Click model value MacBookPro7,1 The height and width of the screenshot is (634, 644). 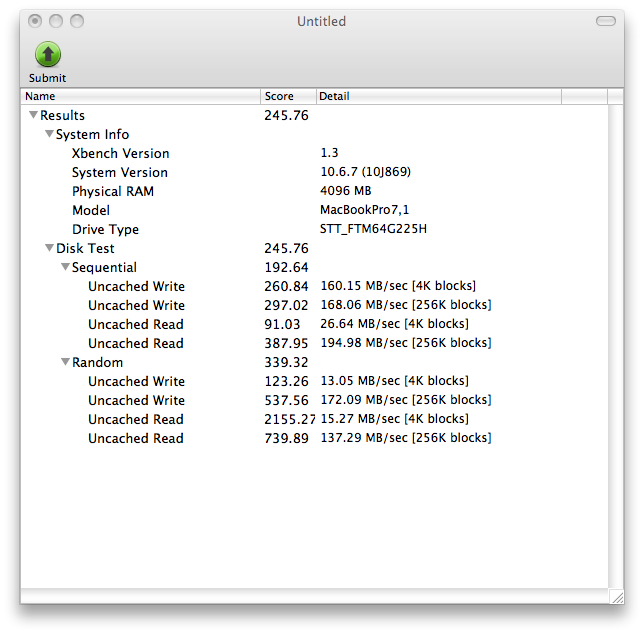(365, 210)
